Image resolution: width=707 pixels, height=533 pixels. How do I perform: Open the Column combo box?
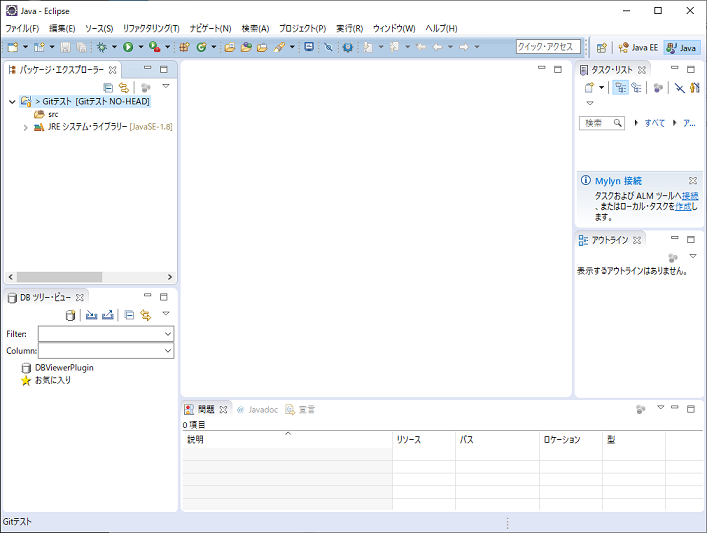tap(106, 350)
